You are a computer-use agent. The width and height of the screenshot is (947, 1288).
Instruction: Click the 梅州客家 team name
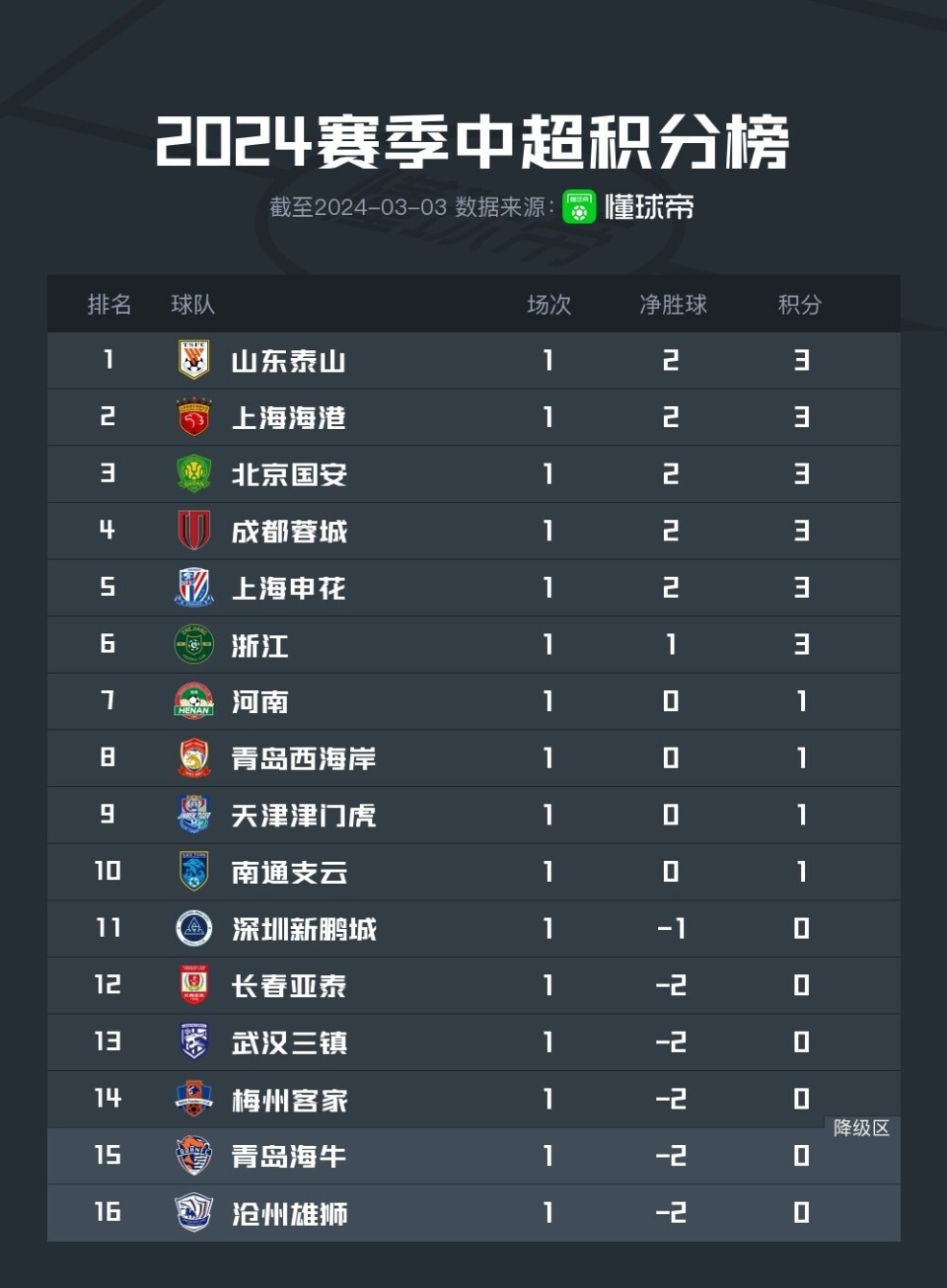(289, 1100)
